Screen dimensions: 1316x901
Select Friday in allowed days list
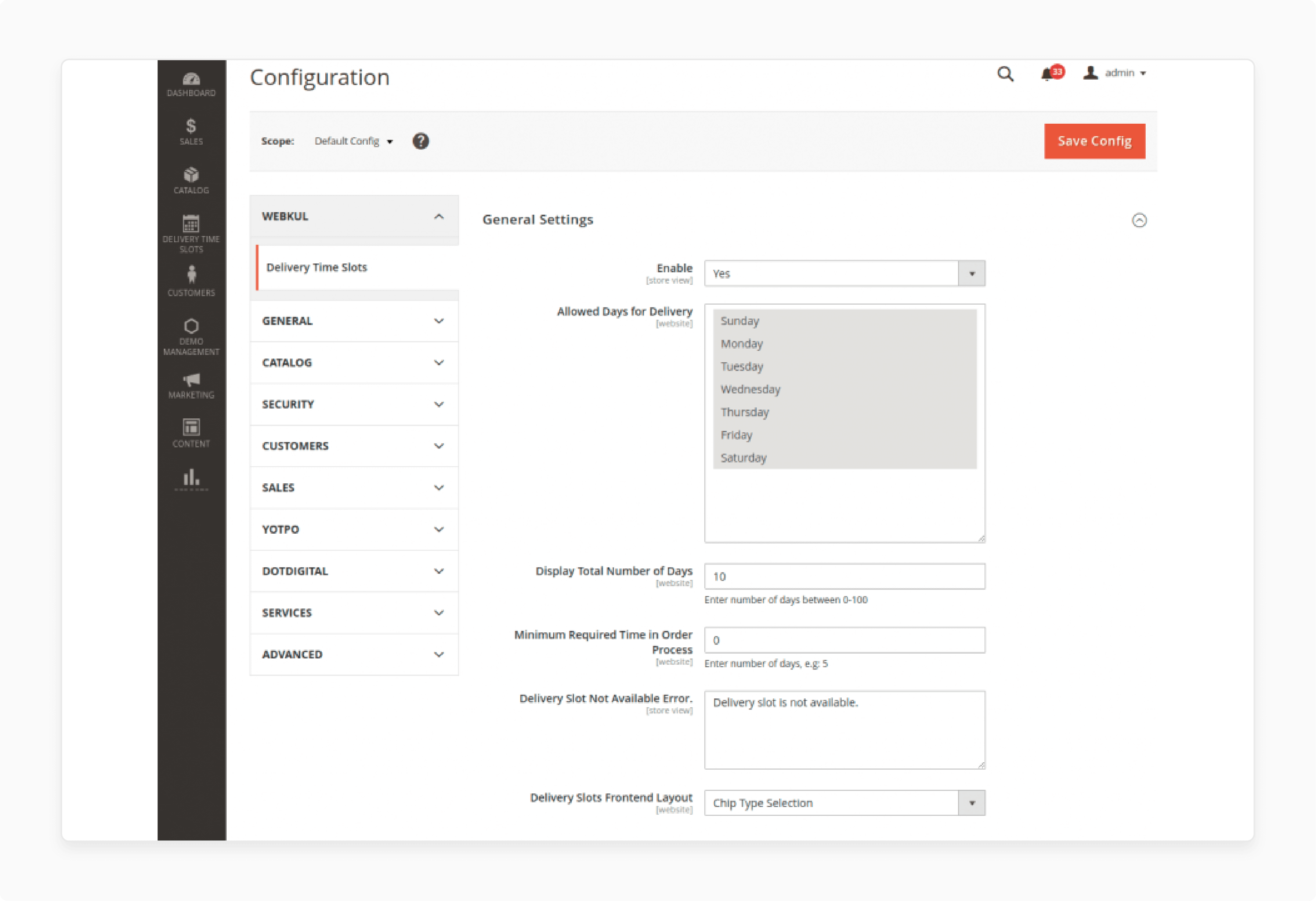pyautogui.click(x=844, y=435)
